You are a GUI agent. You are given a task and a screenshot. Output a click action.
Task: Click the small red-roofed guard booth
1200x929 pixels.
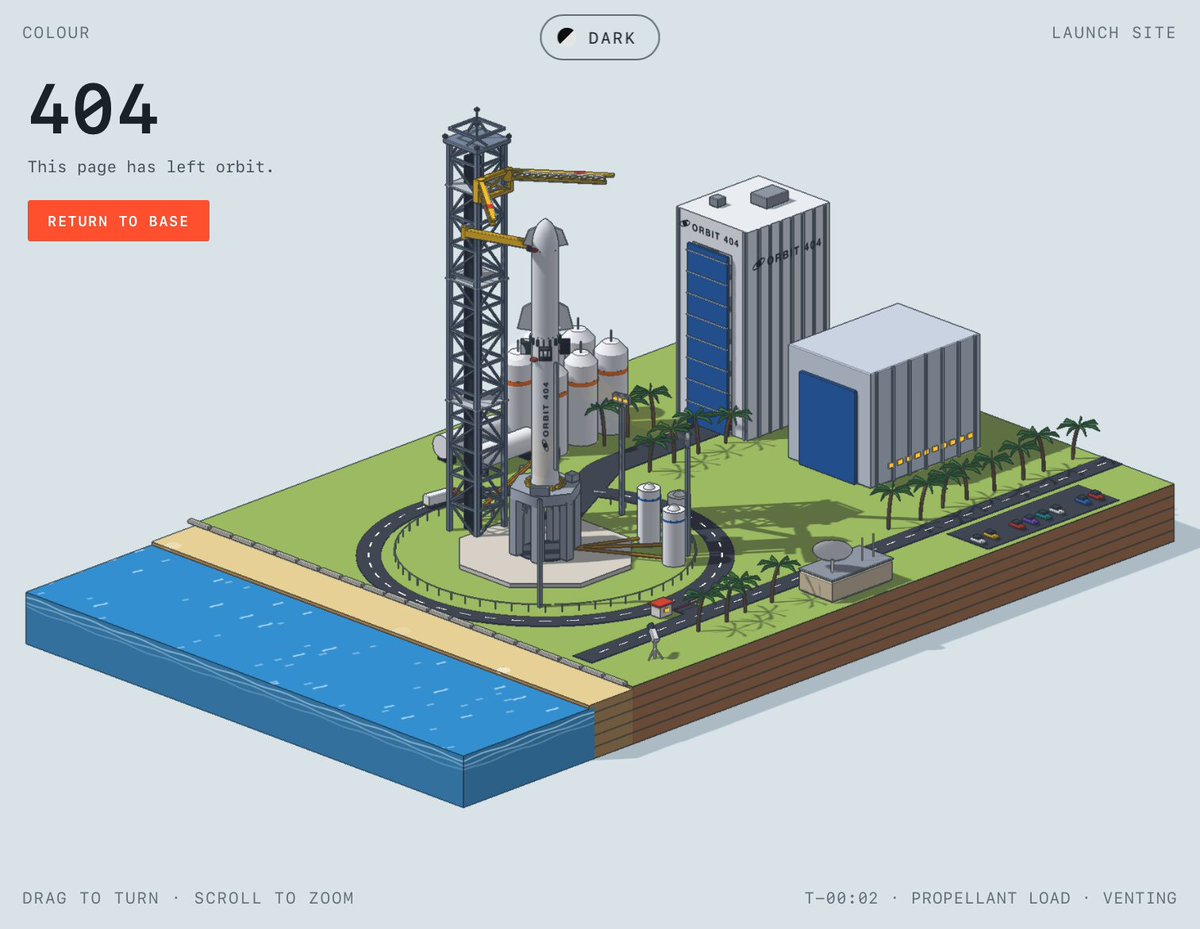pyautogui.click(x=661, y=606)
